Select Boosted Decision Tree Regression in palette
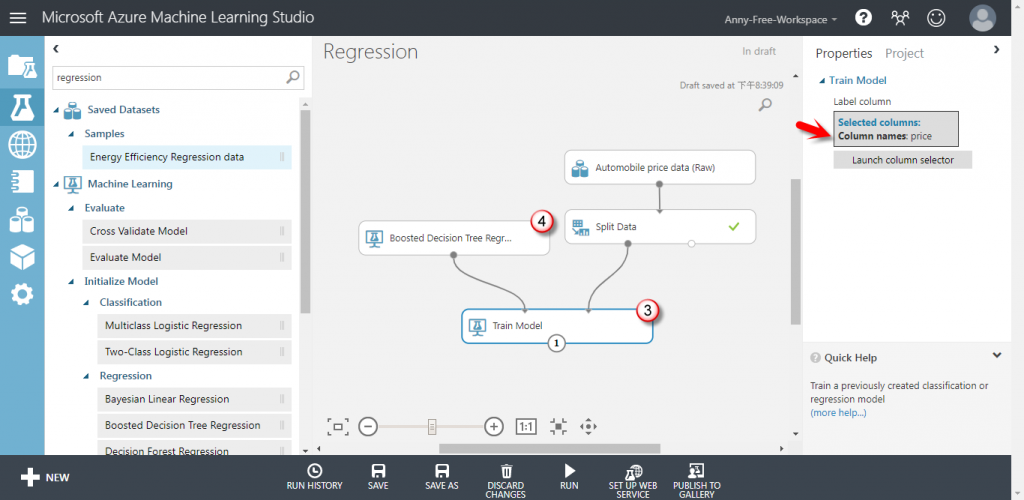The height and width of the screenshot is (500, 1024). [x=195, y=425]
